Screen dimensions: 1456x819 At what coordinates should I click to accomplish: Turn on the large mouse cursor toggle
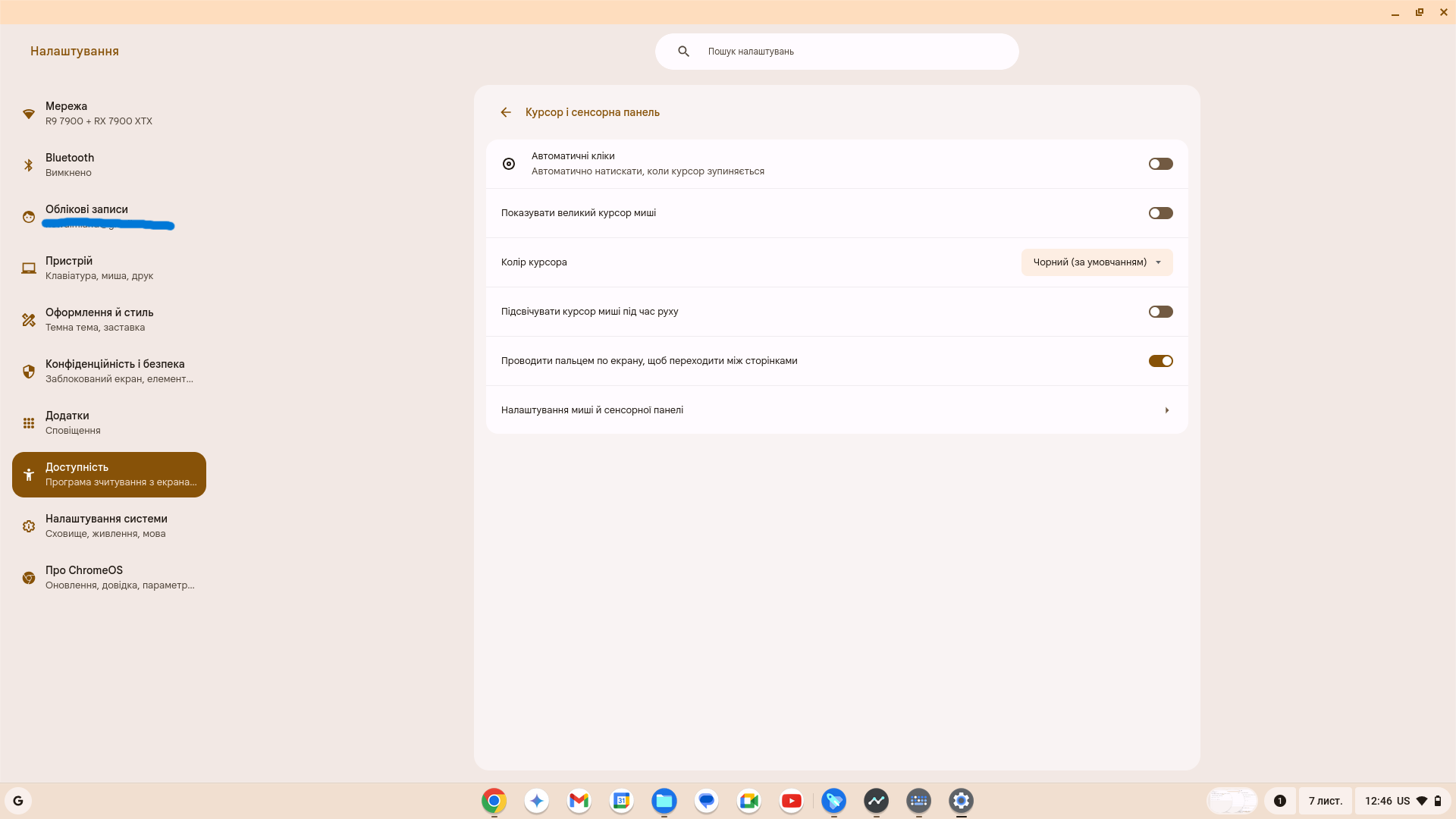[1160, 213]
